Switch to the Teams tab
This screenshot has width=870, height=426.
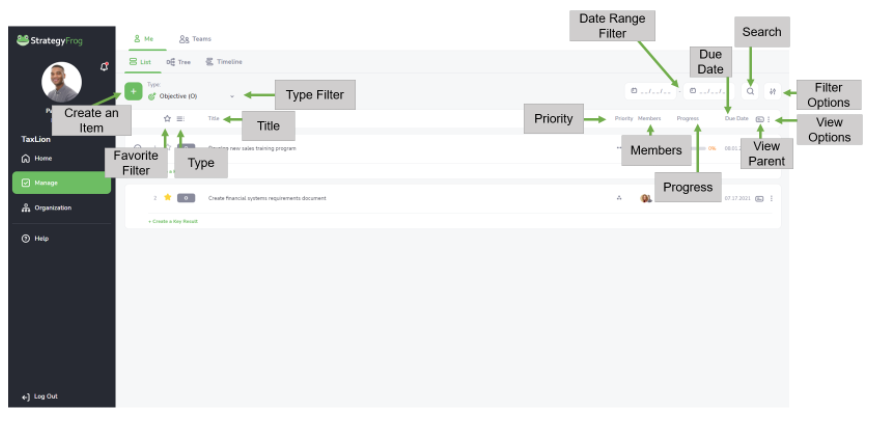pyautogui.click(x=195, y=39)
